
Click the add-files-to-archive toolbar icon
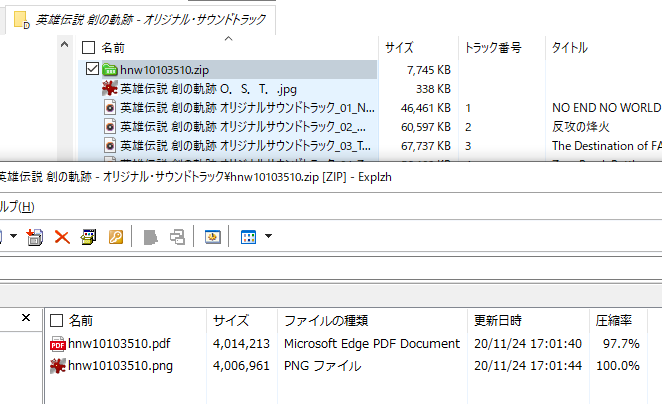tap(35, 237)
